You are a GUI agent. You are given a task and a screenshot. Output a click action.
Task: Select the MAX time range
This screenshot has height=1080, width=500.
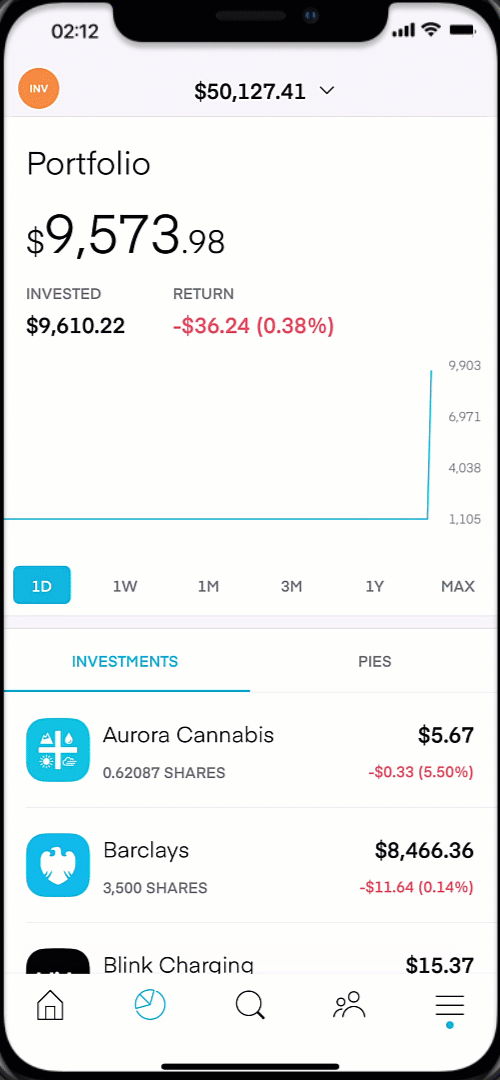[458, 586]
